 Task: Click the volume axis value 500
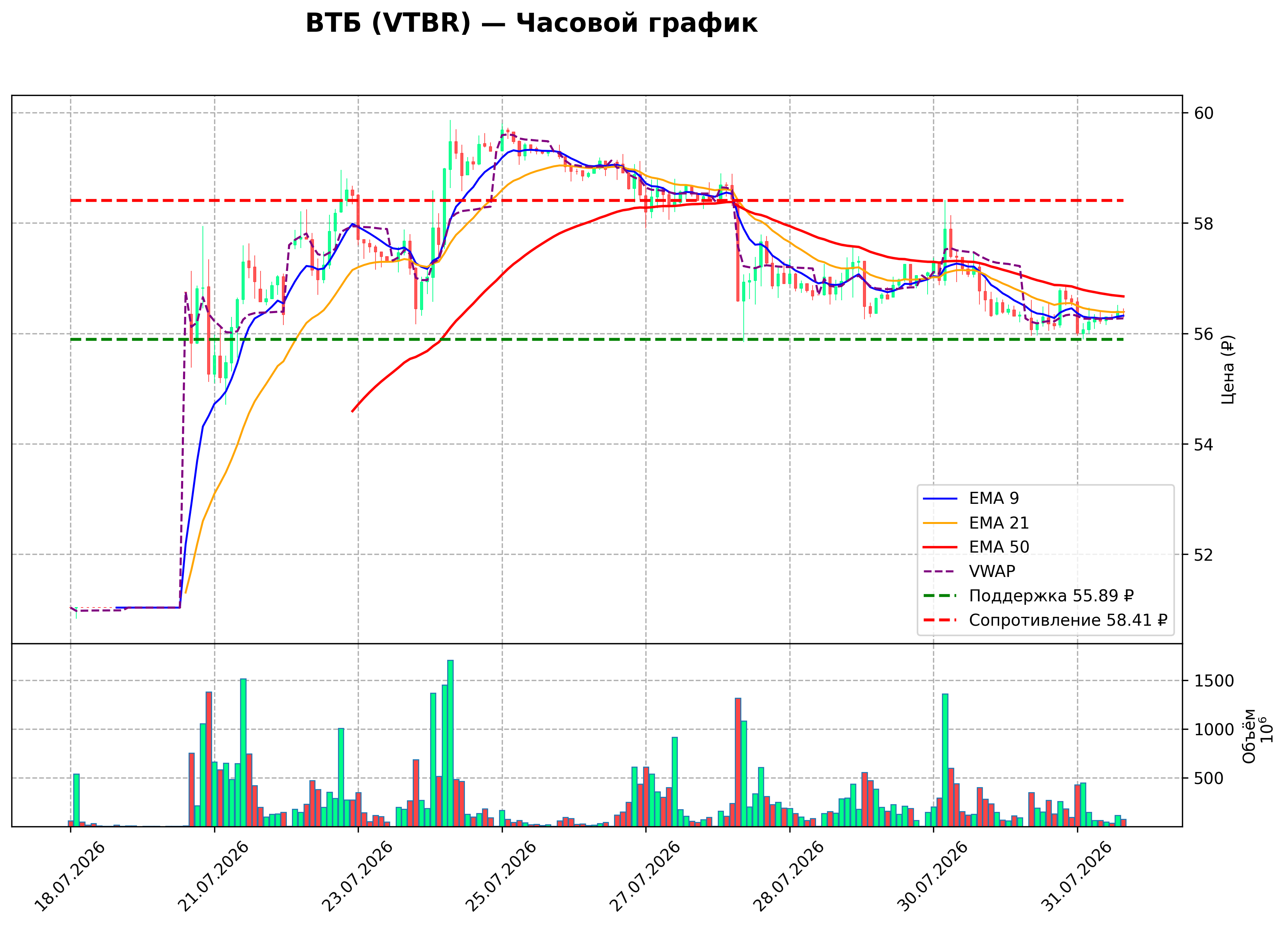click(x=1209, y=779)
